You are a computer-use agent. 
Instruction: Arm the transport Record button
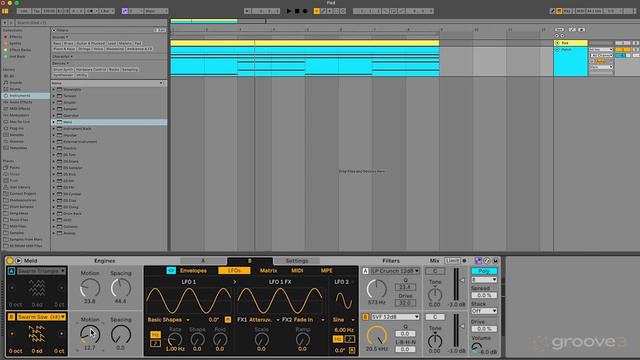(305, 11)
